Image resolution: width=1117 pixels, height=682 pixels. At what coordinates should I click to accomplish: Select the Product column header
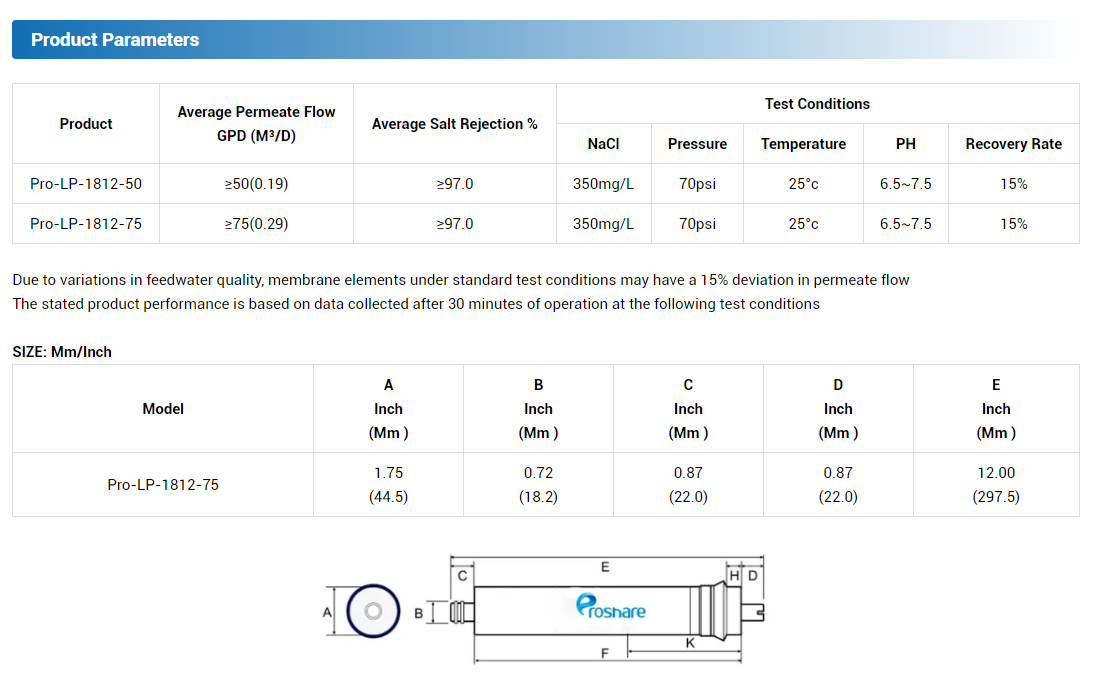[x=86, y=124]
